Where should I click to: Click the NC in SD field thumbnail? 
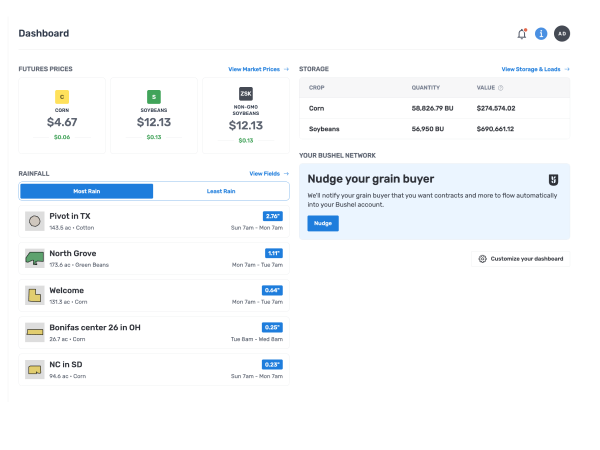click(35, 370)
